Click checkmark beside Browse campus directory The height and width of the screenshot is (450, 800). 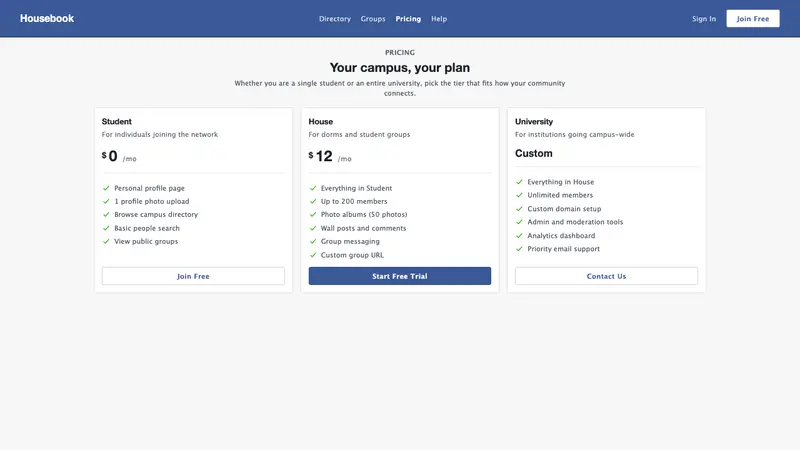(106, 215)
